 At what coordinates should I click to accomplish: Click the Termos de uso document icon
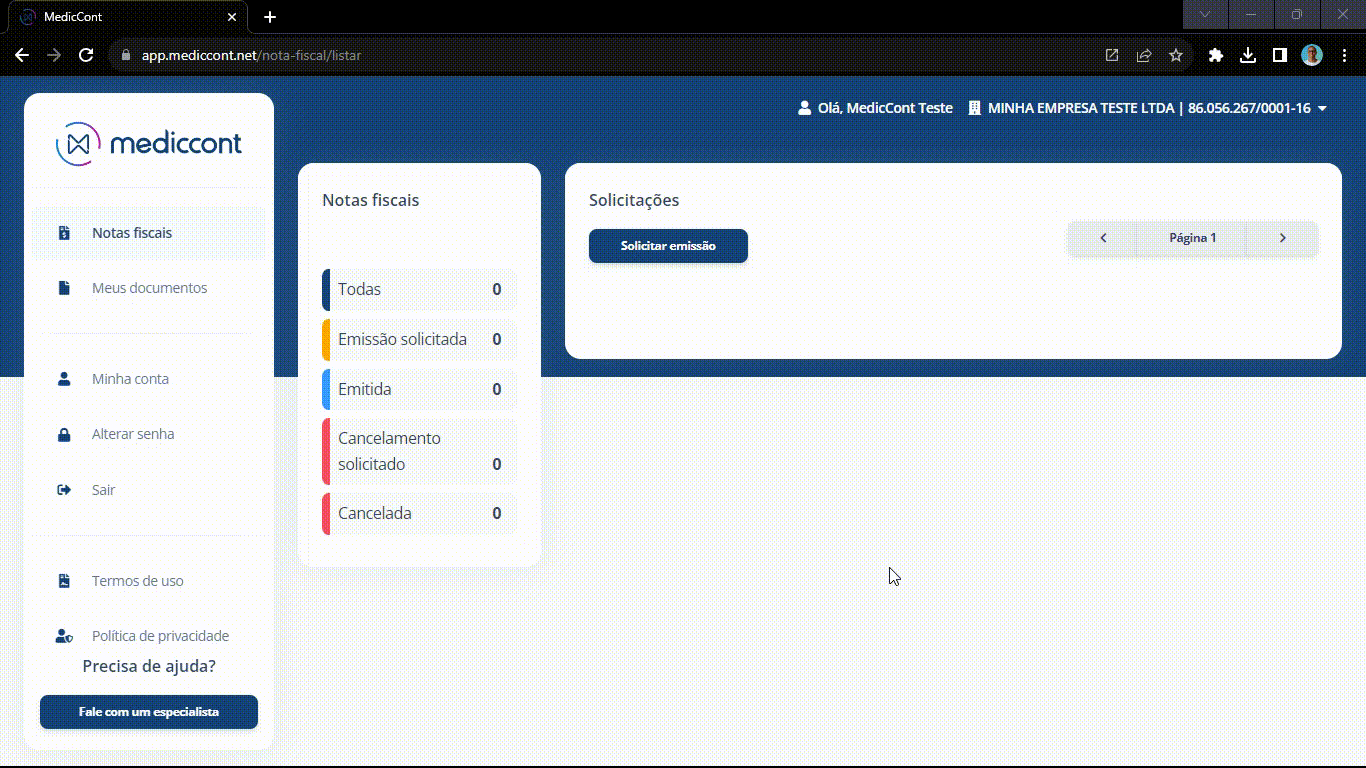pyautogui.click(x=64, y=581)
